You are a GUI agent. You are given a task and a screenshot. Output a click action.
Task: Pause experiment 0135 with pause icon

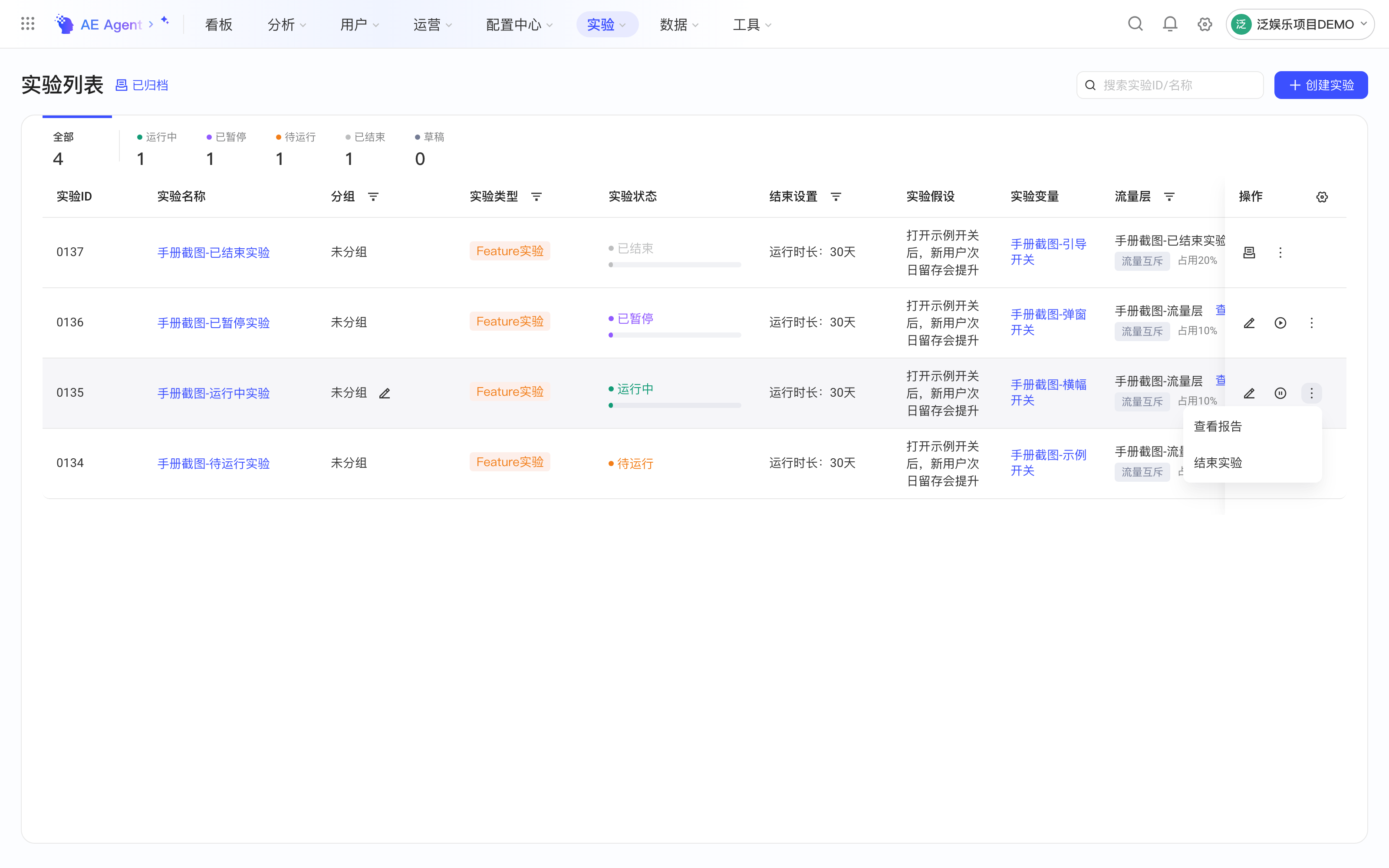(1280, 393)
